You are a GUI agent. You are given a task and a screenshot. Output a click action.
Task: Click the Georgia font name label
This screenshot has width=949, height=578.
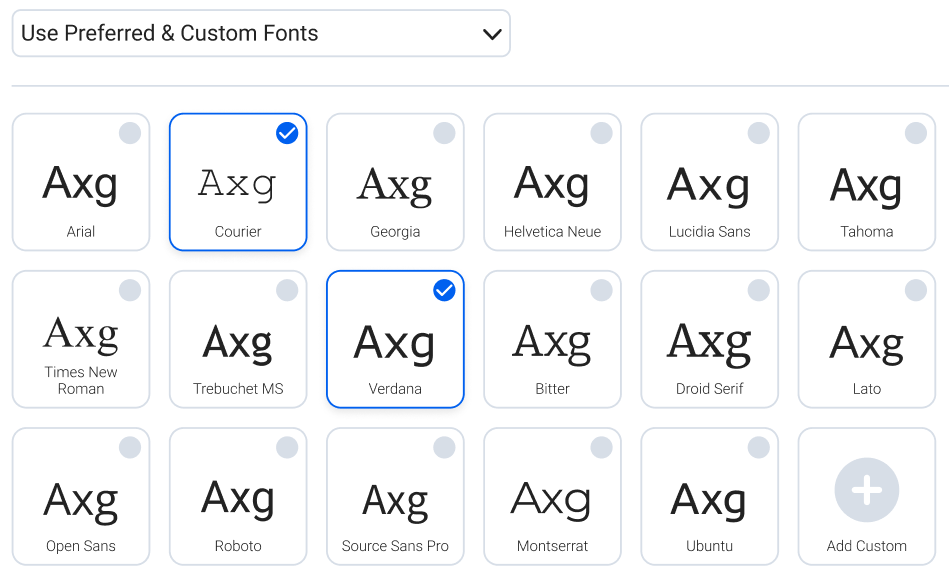click(x=395, y=232)
